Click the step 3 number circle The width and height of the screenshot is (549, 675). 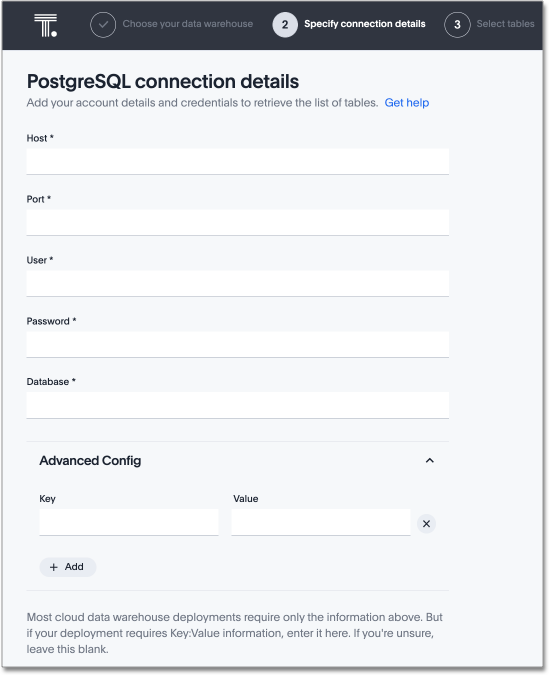457,25
